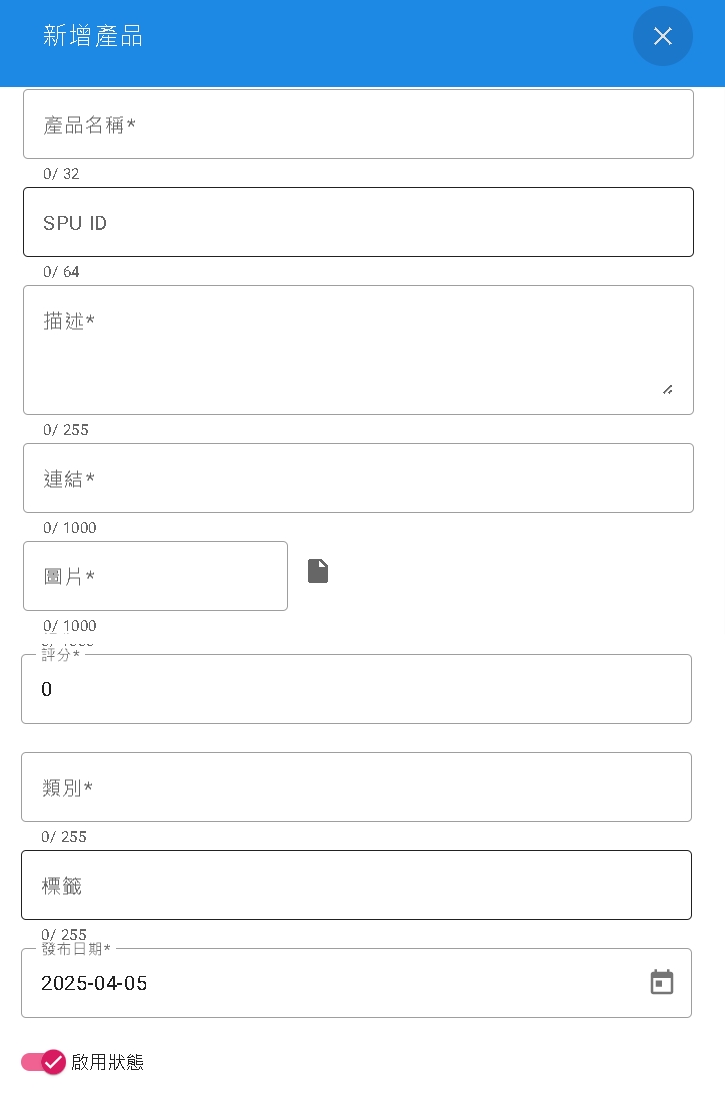Focus the 類別 input field
Screen dimensions: 725x1102
click(x=356, y=788)
